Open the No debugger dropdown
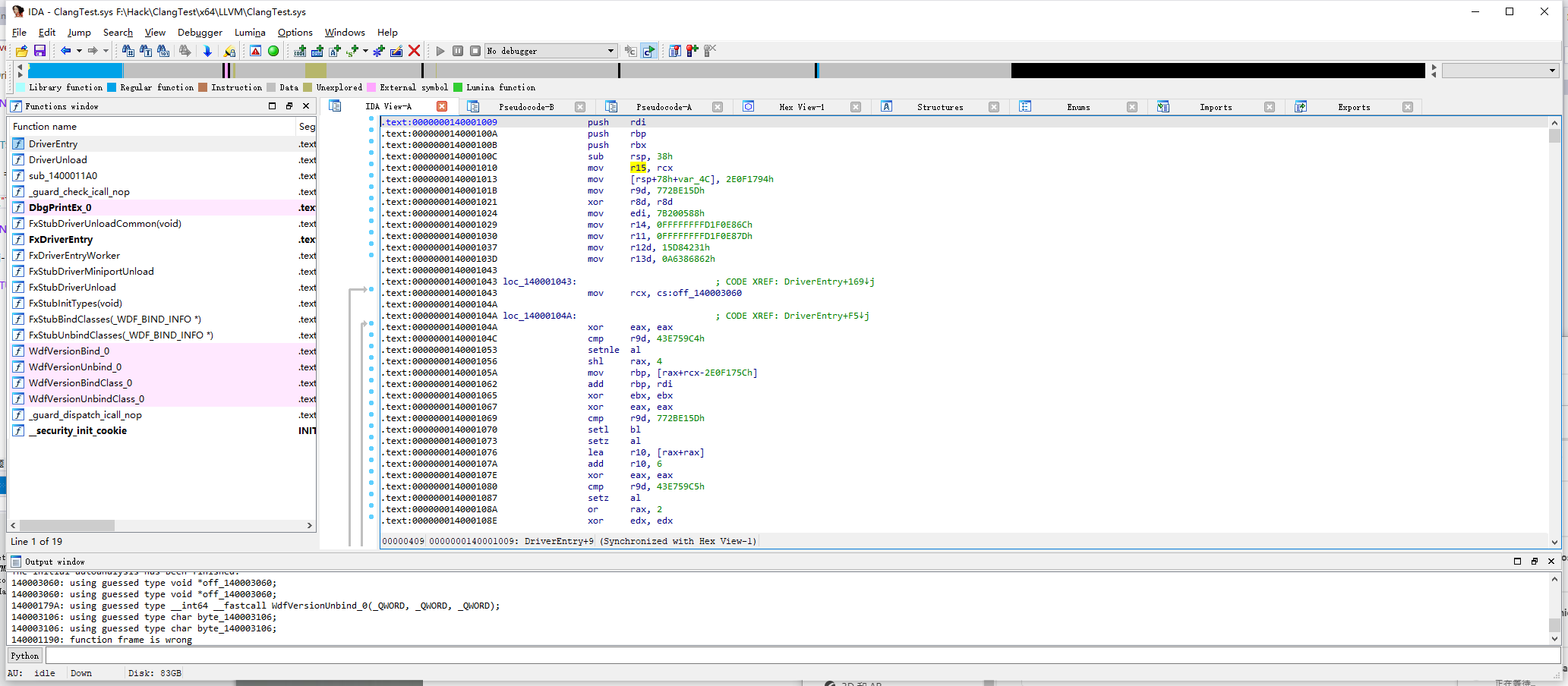This screenshot has height=686, width=1568. click(x=610, y=51)
